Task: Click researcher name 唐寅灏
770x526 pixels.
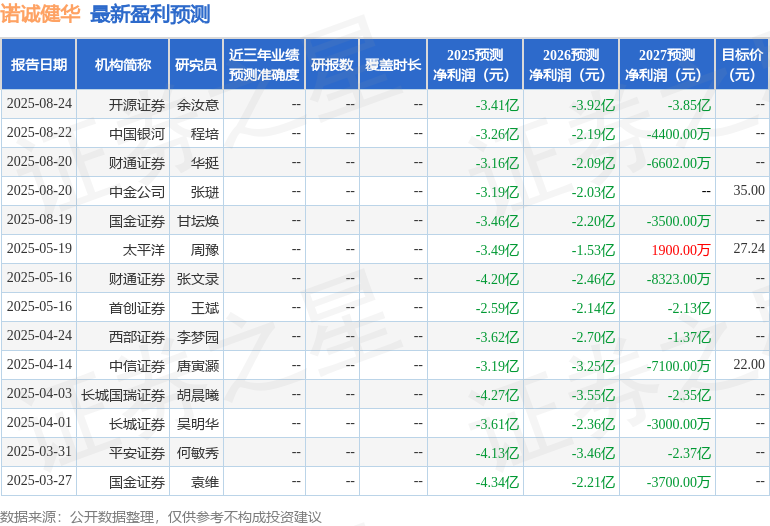Action: coord(198,365)
